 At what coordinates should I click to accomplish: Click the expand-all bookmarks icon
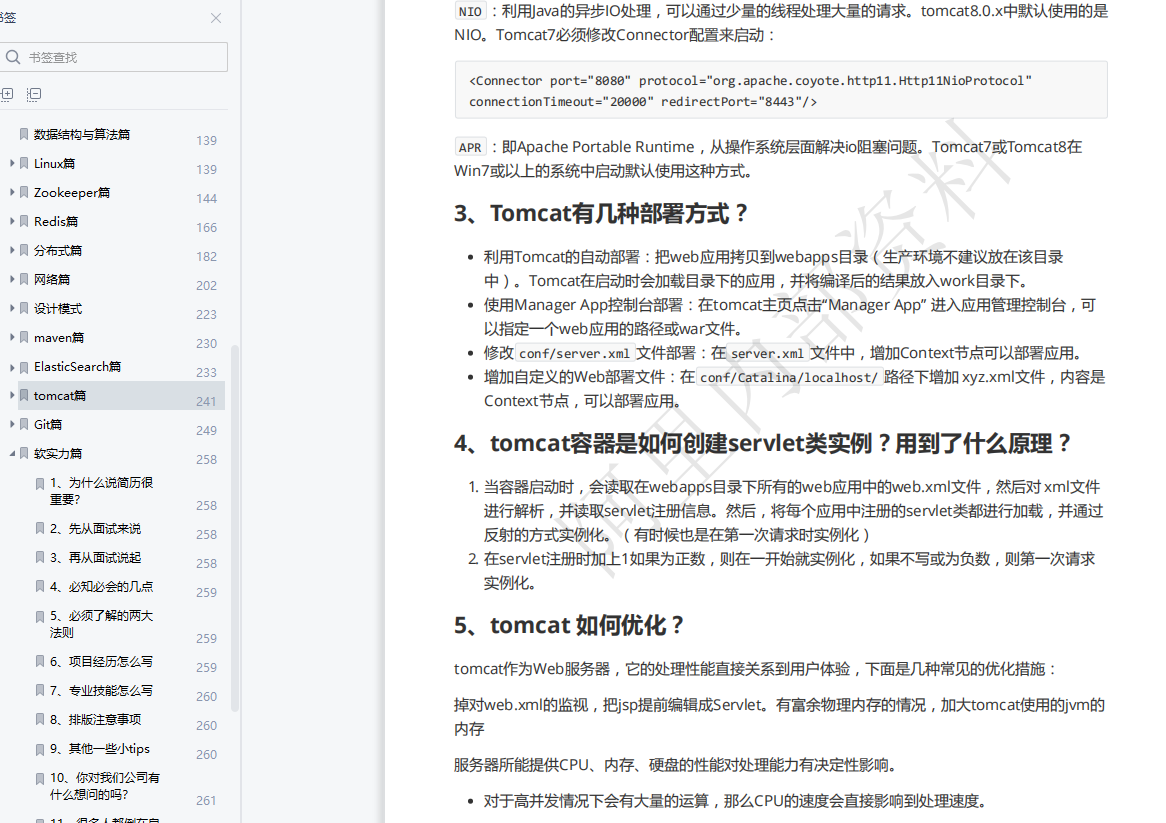(8, 93)
